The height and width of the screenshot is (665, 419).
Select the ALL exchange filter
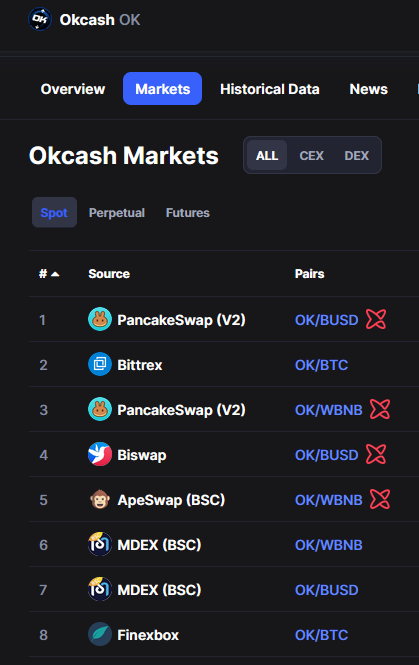click(x=267, y=155)
